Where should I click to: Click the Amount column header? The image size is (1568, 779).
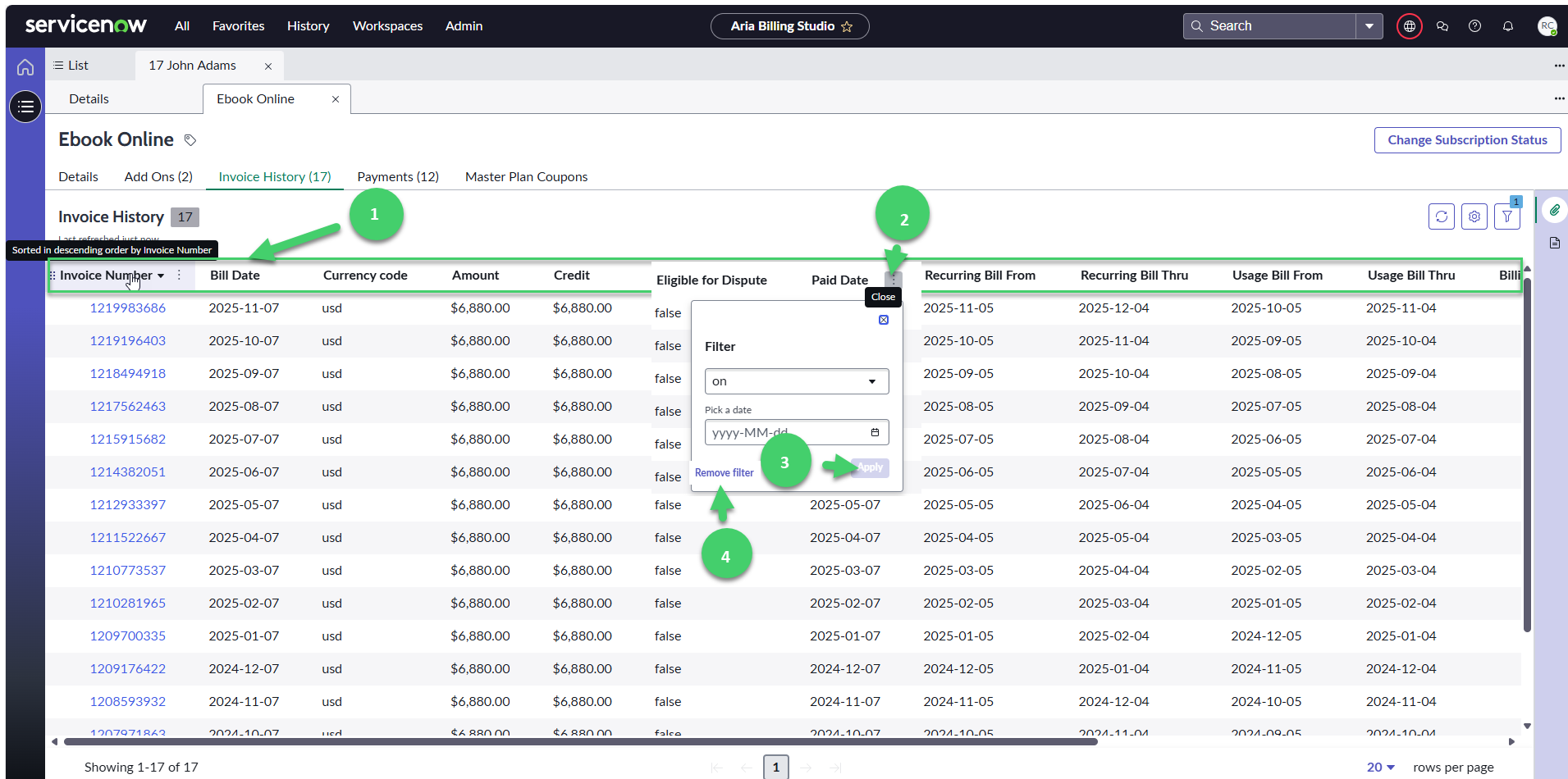(475, 276)
